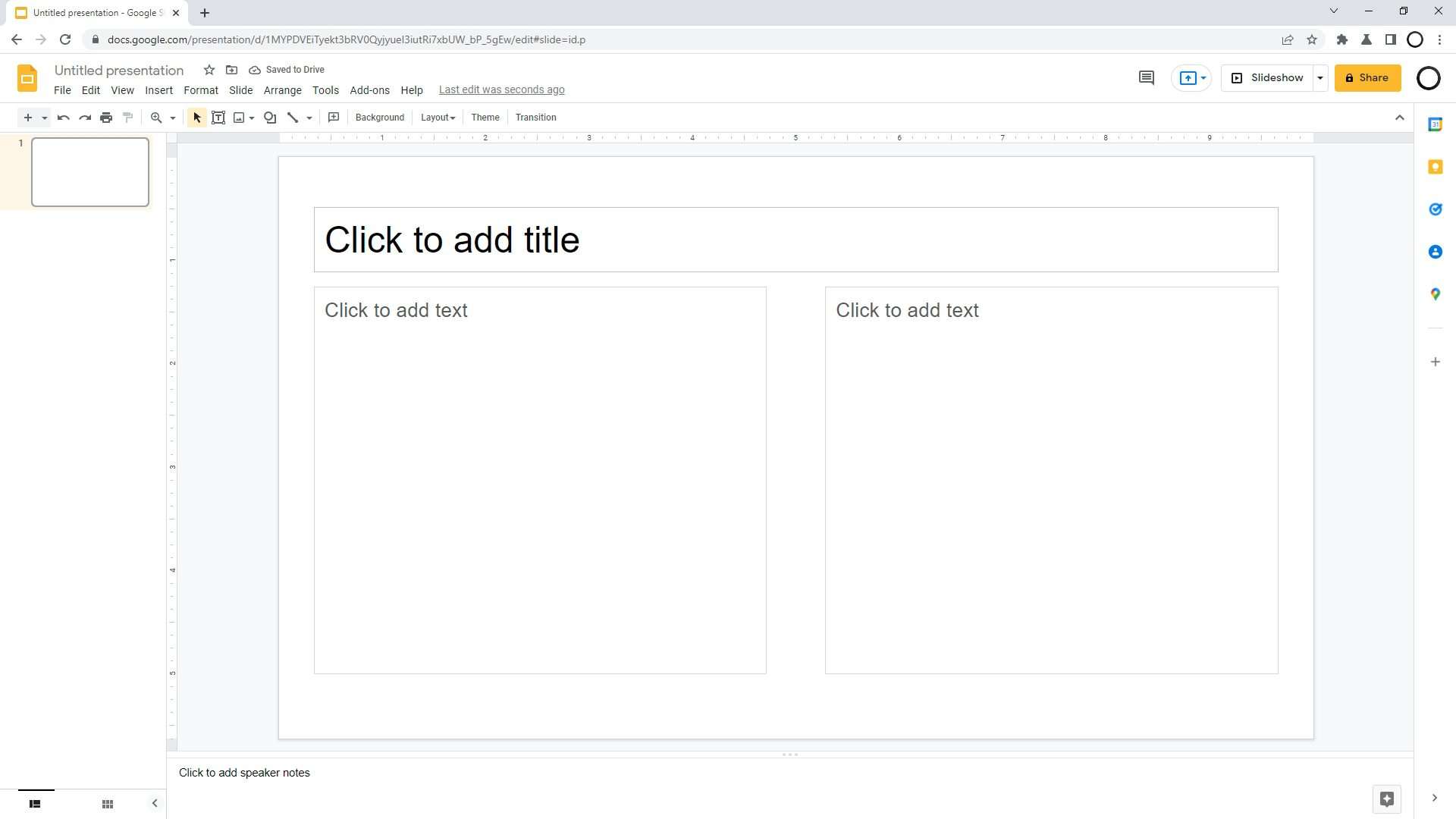Screen dimensions: 1456x819
Task: Open the Theme picker
Action: [485, 118]
